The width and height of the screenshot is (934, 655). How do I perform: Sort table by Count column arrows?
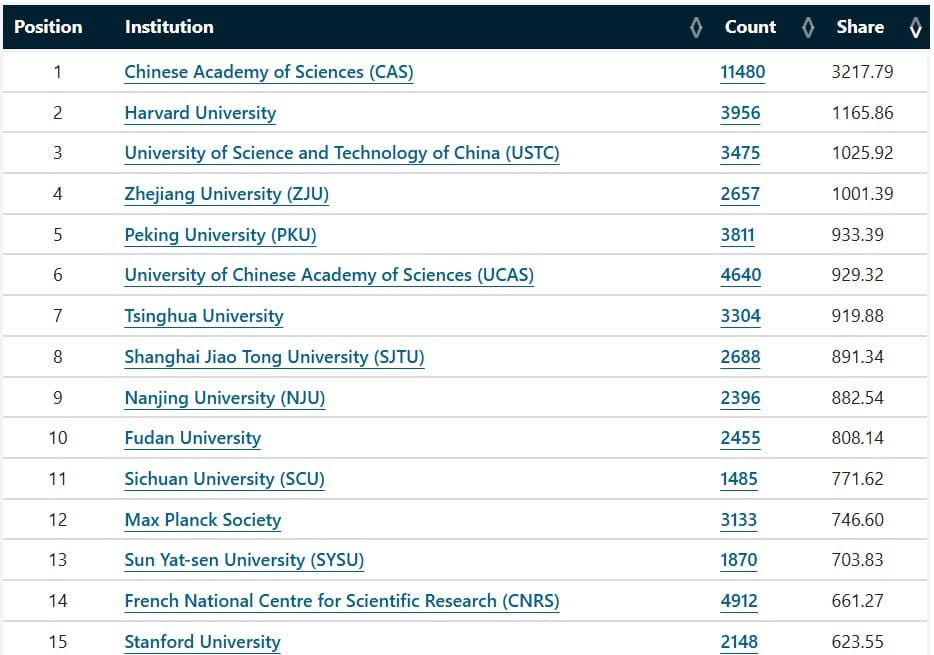[808, 27]
